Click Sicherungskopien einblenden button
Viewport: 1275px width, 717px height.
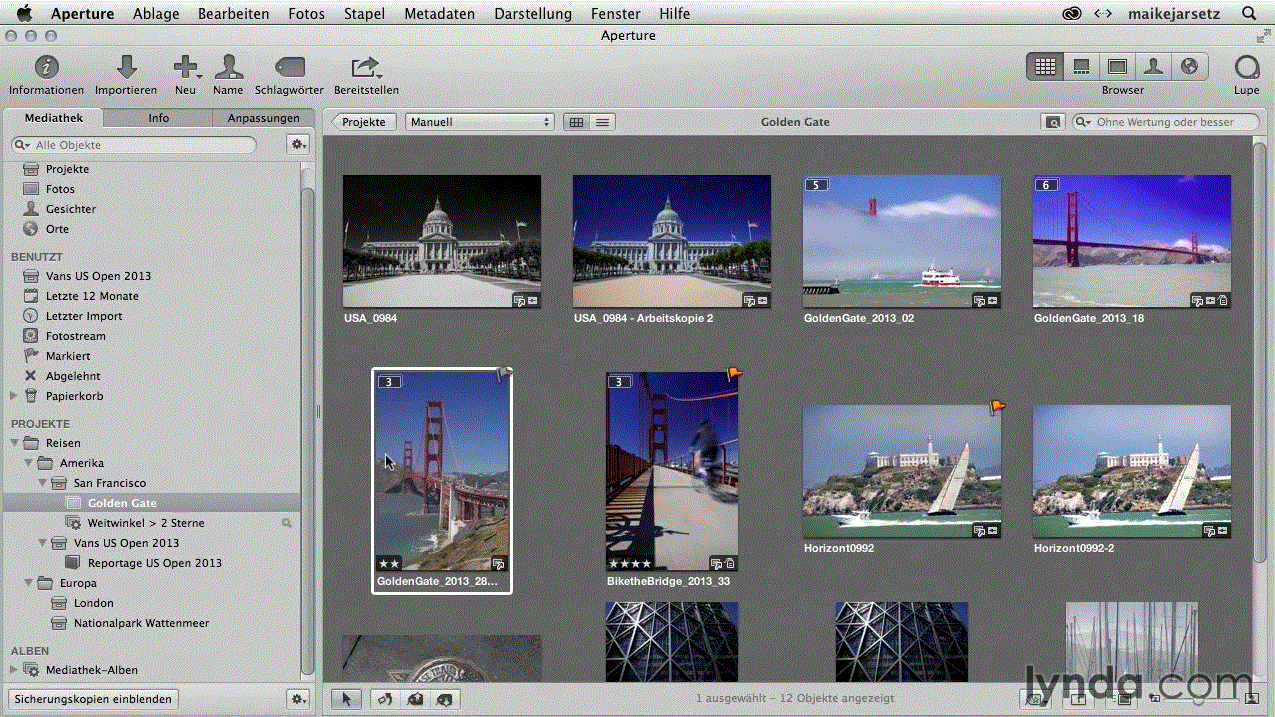click(94, 699)
